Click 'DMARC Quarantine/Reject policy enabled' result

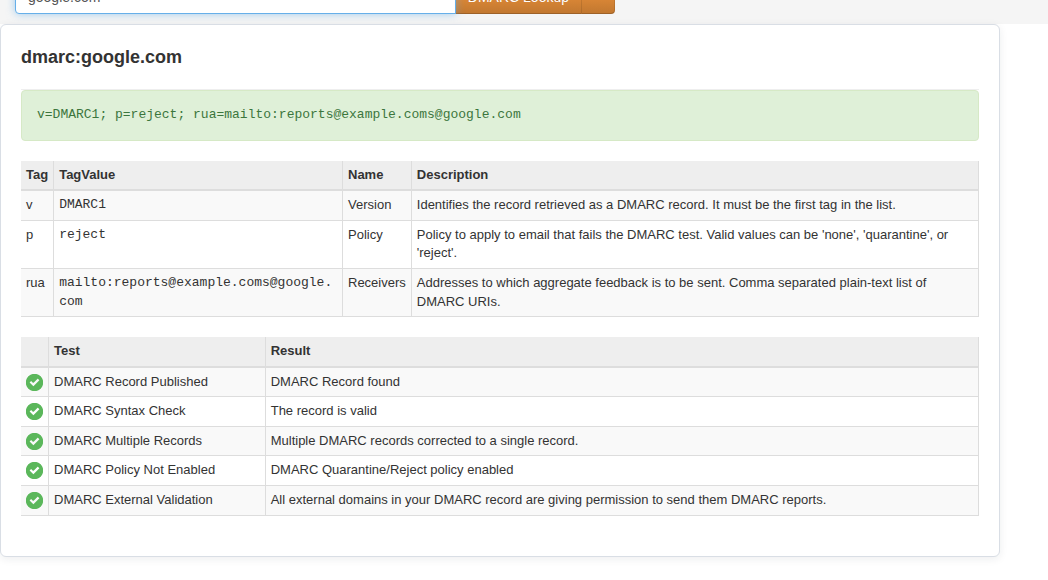pyautogui.click(x=392, y=470)
